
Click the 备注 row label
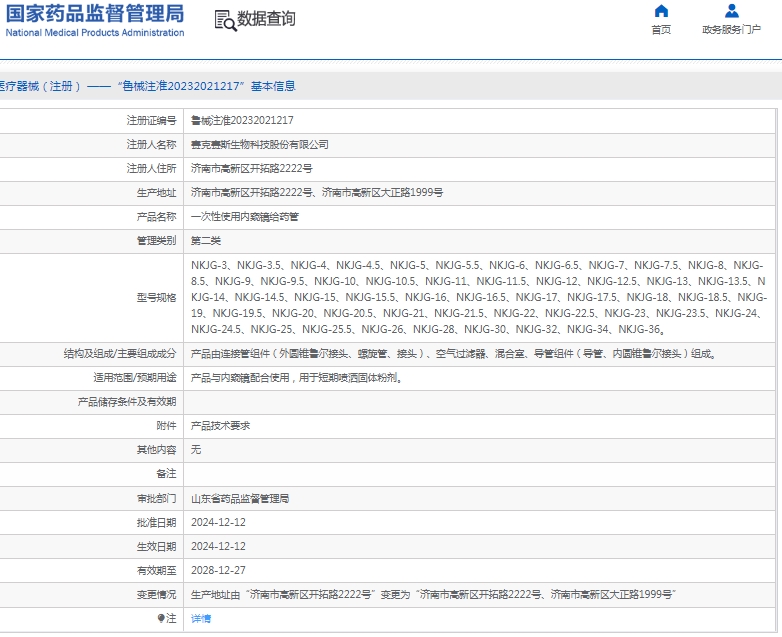166,473
